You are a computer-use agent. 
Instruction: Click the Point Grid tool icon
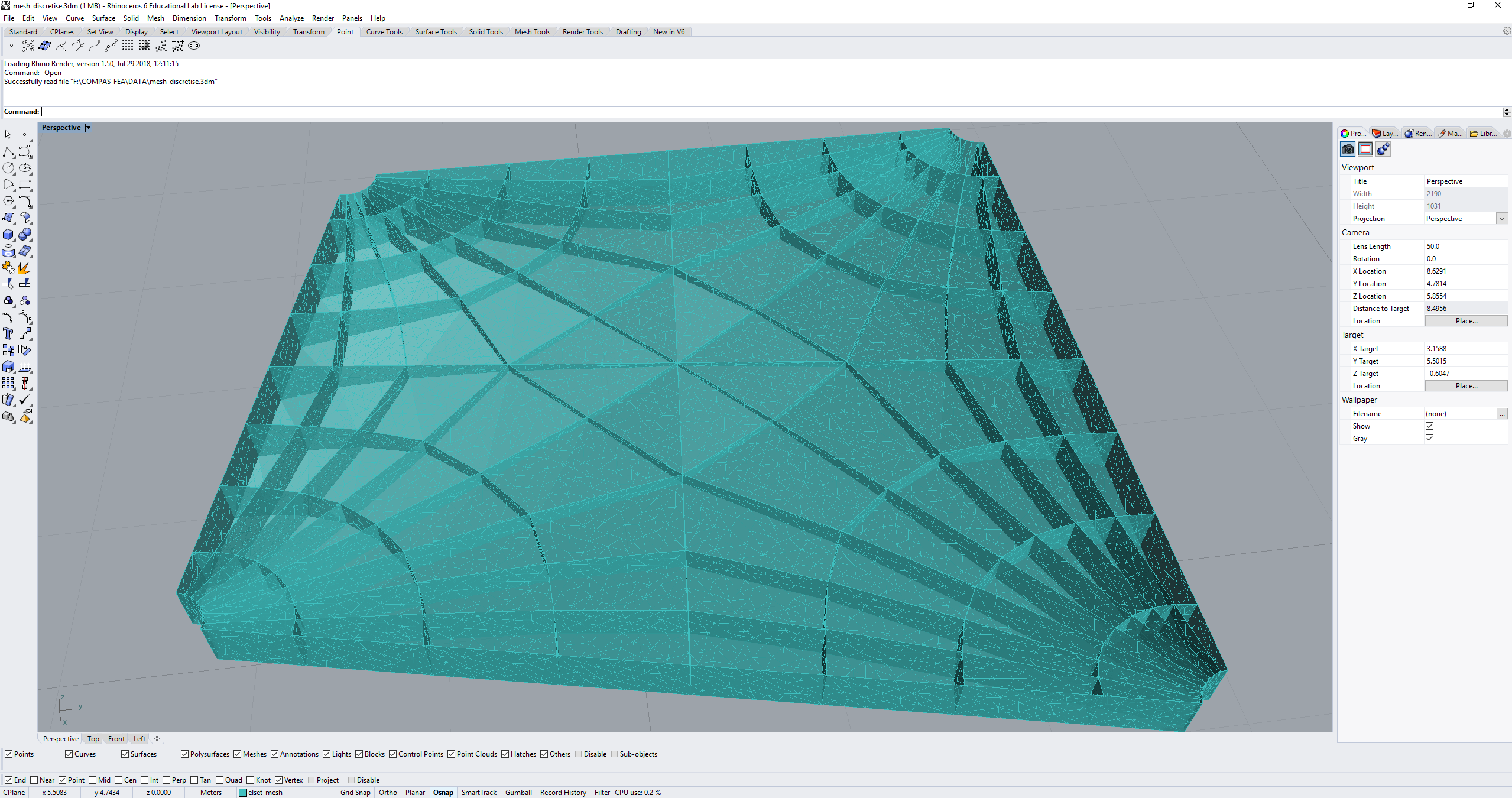(x=128, y=46)
